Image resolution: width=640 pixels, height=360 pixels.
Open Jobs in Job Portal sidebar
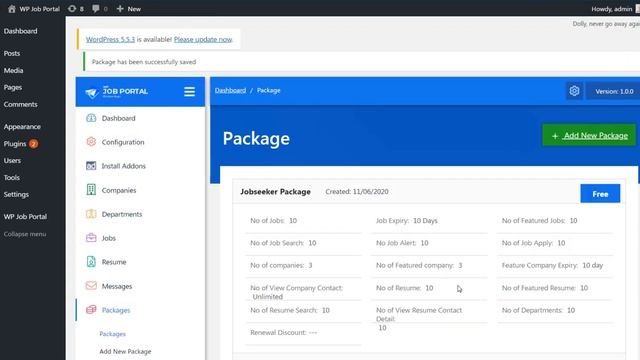tap(109, 238)
